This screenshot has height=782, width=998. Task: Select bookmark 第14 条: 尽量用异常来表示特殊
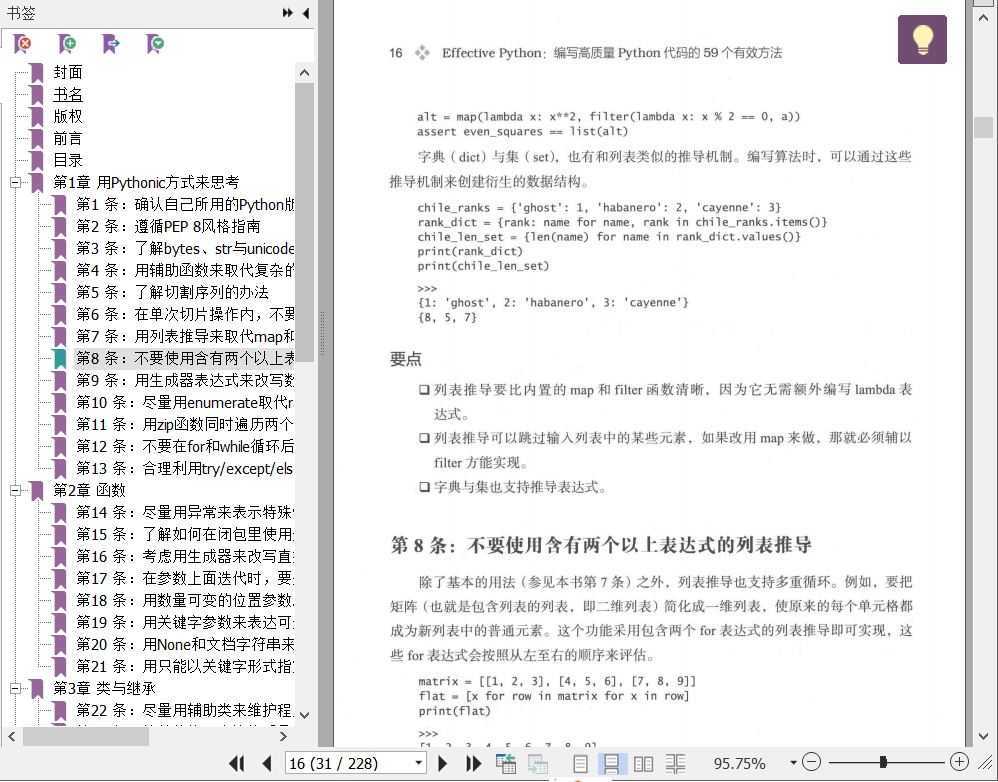185,513
